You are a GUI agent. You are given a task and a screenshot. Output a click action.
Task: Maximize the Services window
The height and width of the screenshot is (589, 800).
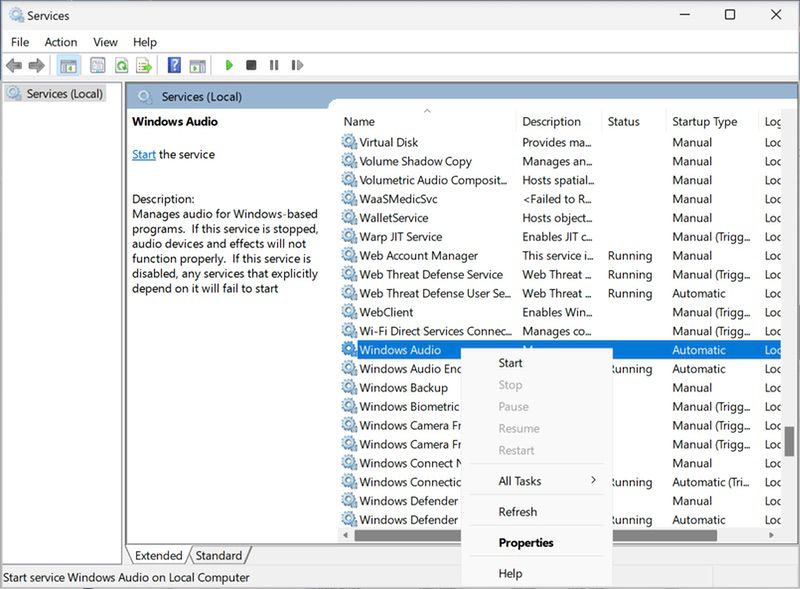730,15
